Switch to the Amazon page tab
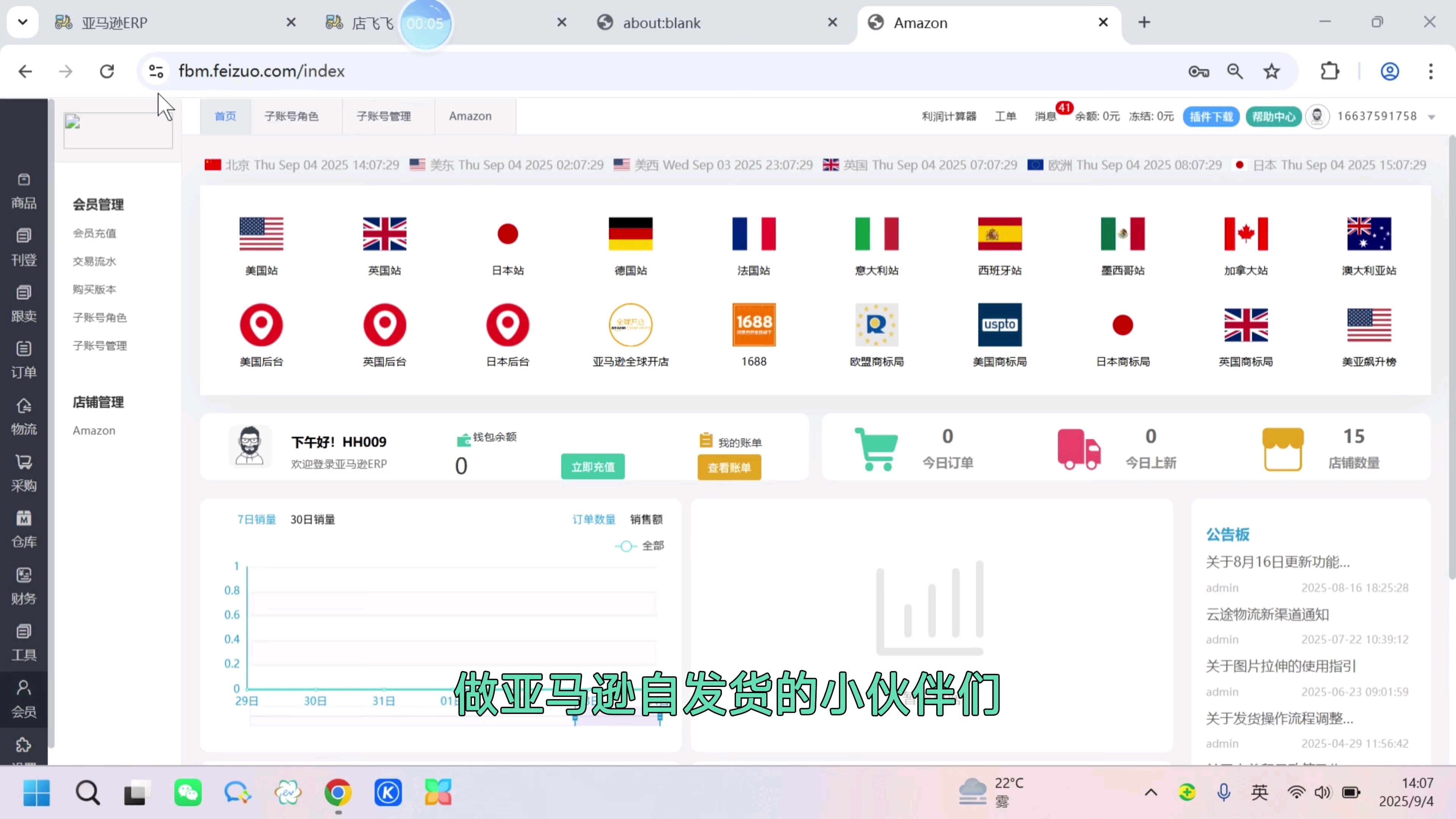Screen dimensions: 1456x819 [470, 116]
